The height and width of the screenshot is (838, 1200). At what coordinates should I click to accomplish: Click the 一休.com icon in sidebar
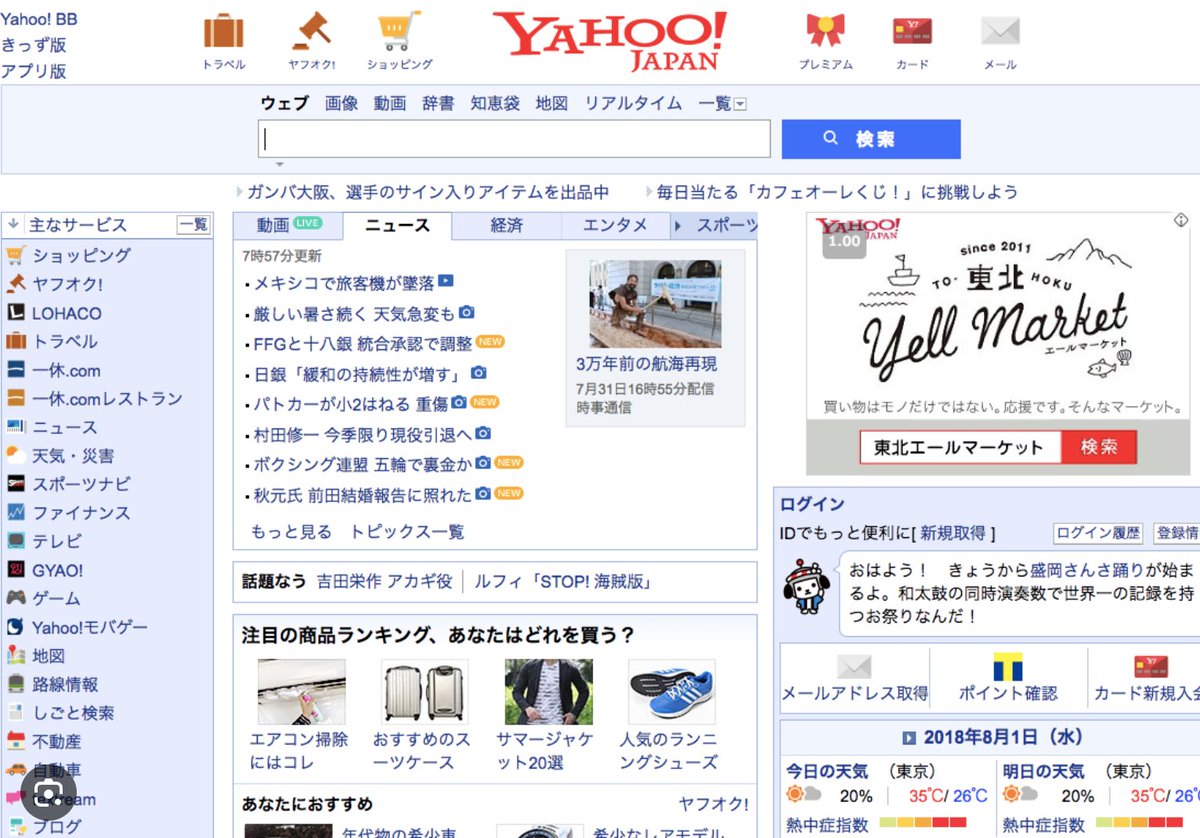(x=15, y=370)
